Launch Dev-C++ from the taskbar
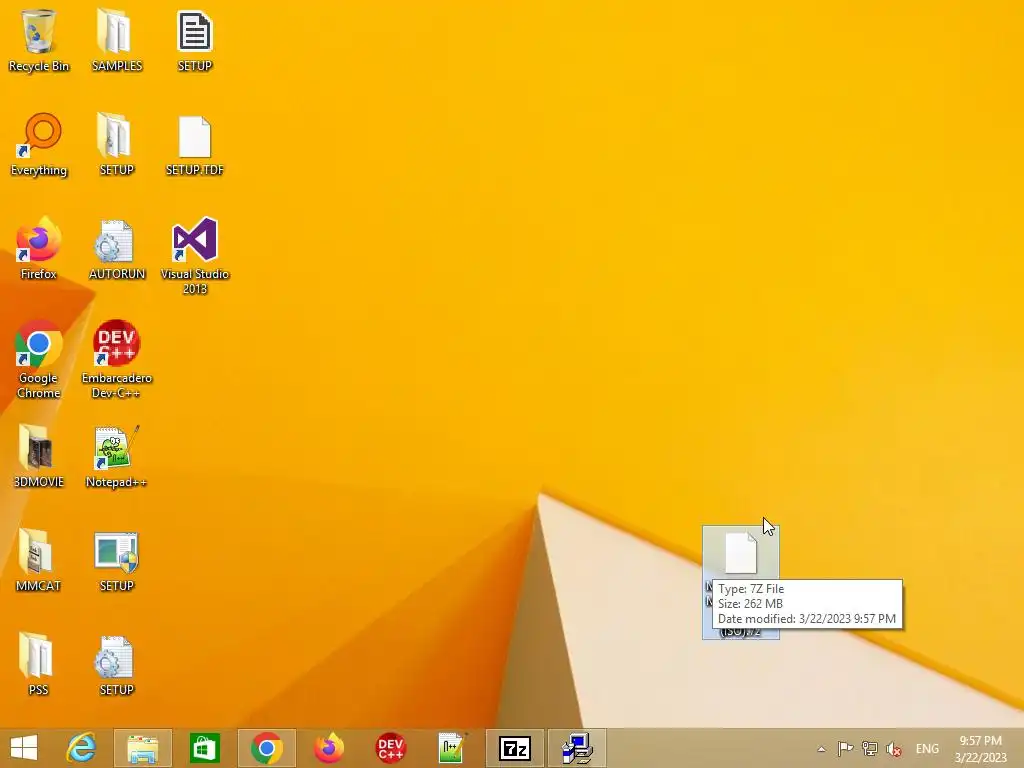The width and height of the screenshot is (1024, 768). click(x=391, y=748)
